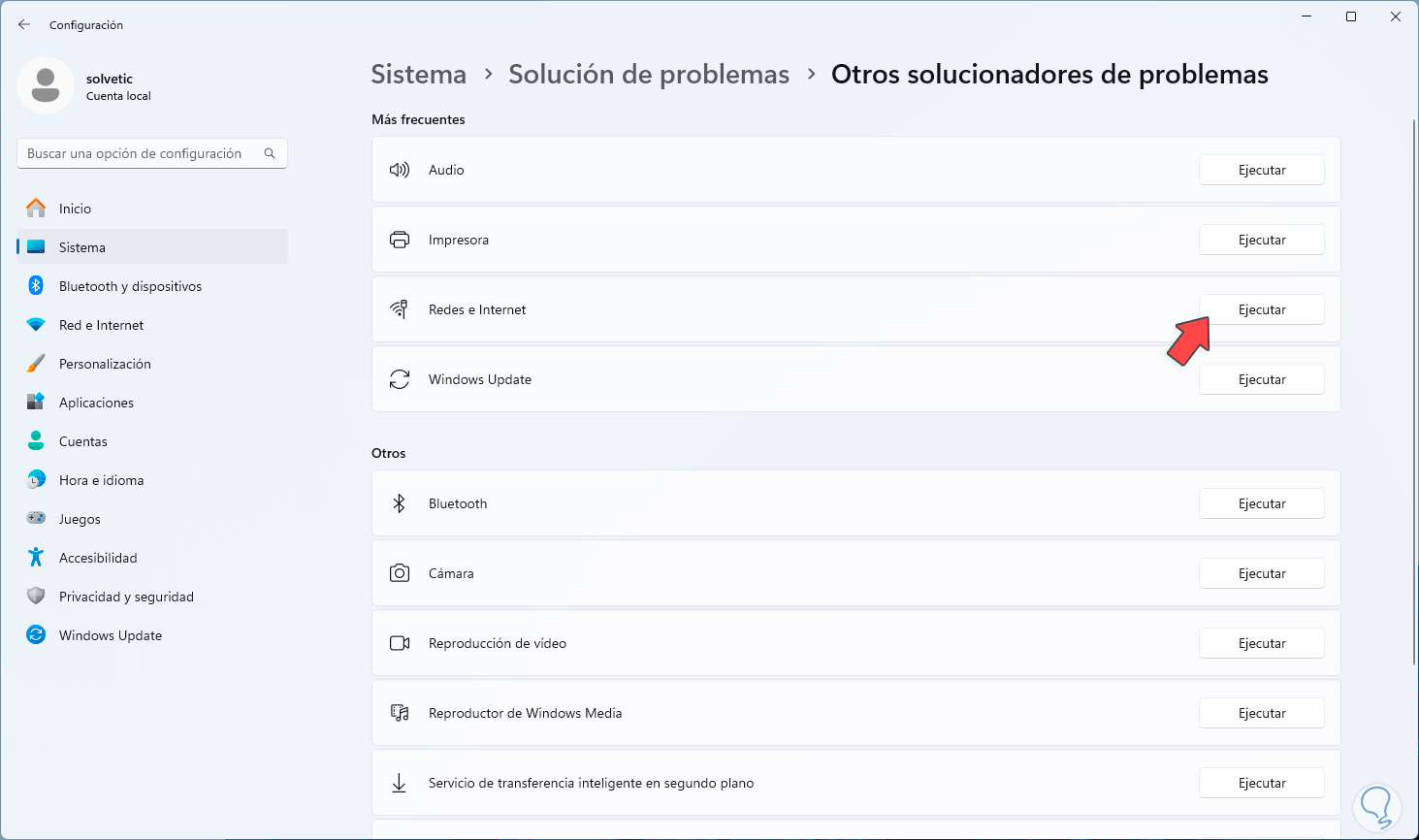Run the Redes e Internet troubleshooter
1419x840 pixels.
tap(1261, 308)
